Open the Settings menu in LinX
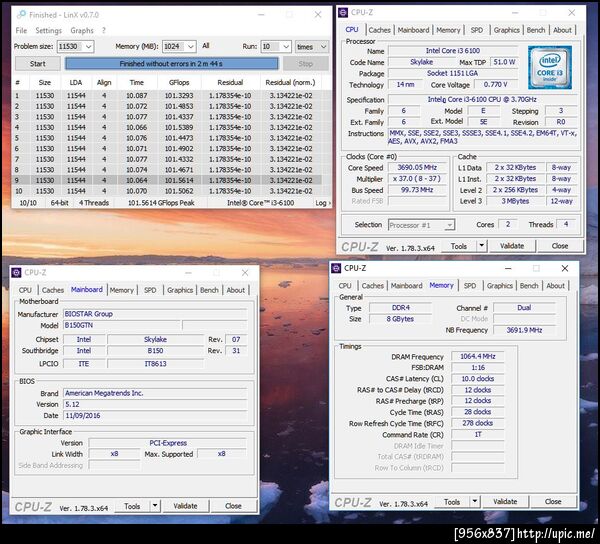Viewport: 600px width, 544px height. (49, 31)
